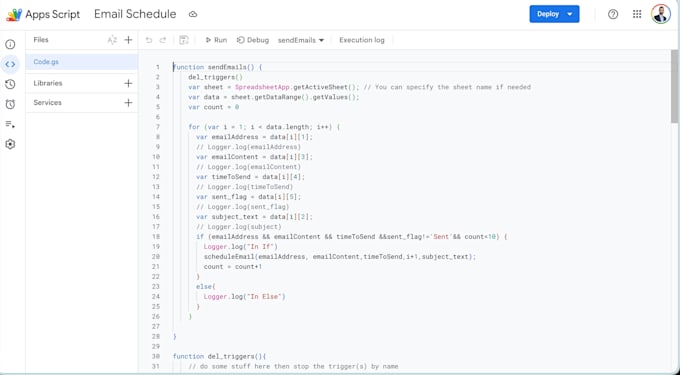Click the cloud save status icon
Image resolution: width=680 pixels, height=375 pixels.
193,14
